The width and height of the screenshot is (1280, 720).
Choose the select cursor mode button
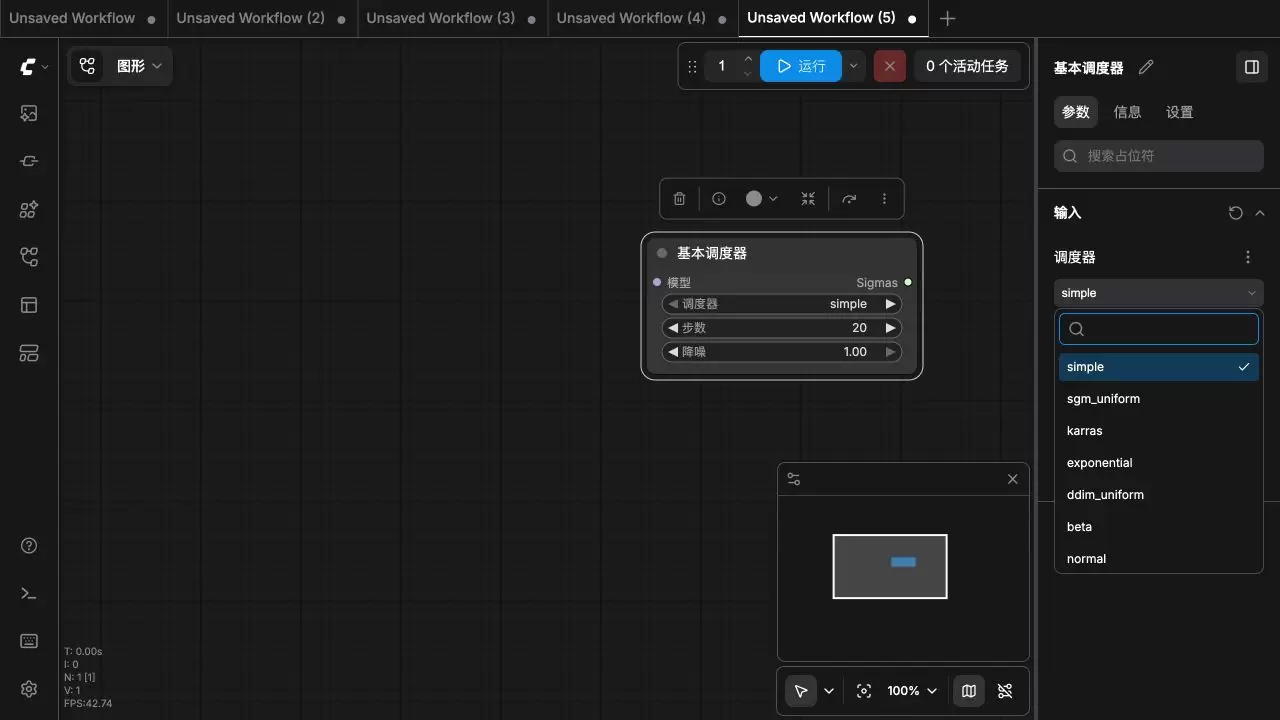(801, 691)
